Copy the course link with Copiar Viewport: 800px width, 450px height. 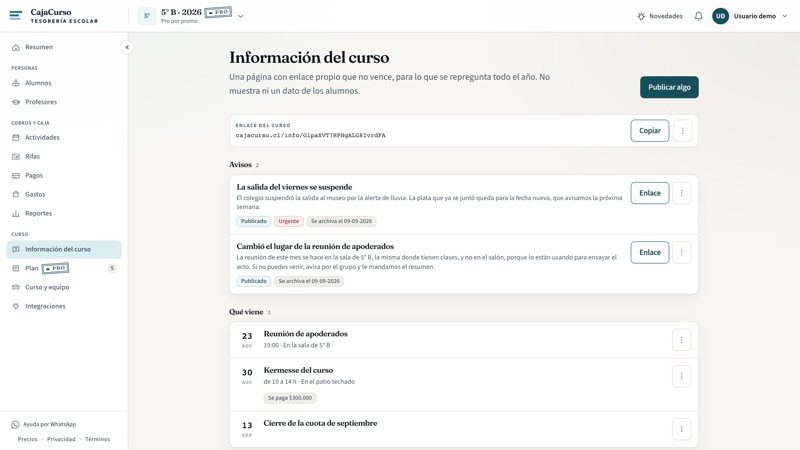[649, 131]
